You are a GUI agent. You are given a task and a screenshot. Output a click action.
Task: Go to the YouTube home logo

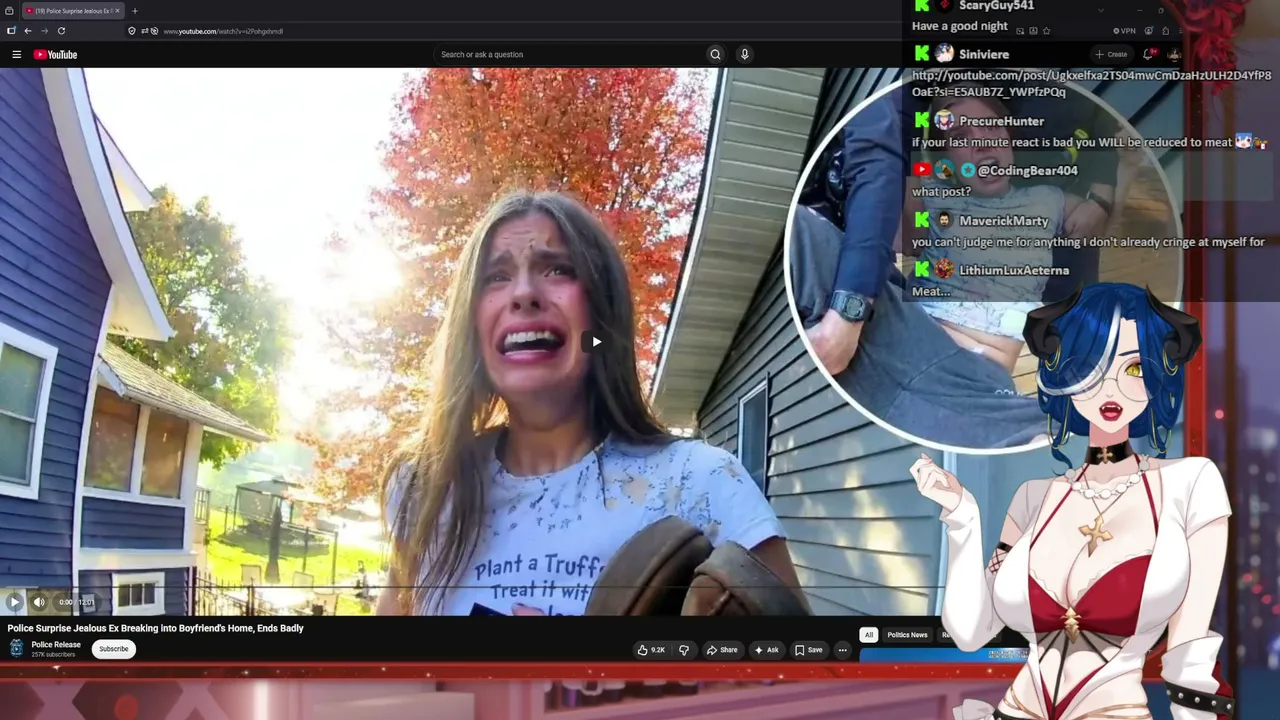click(55, 54)
